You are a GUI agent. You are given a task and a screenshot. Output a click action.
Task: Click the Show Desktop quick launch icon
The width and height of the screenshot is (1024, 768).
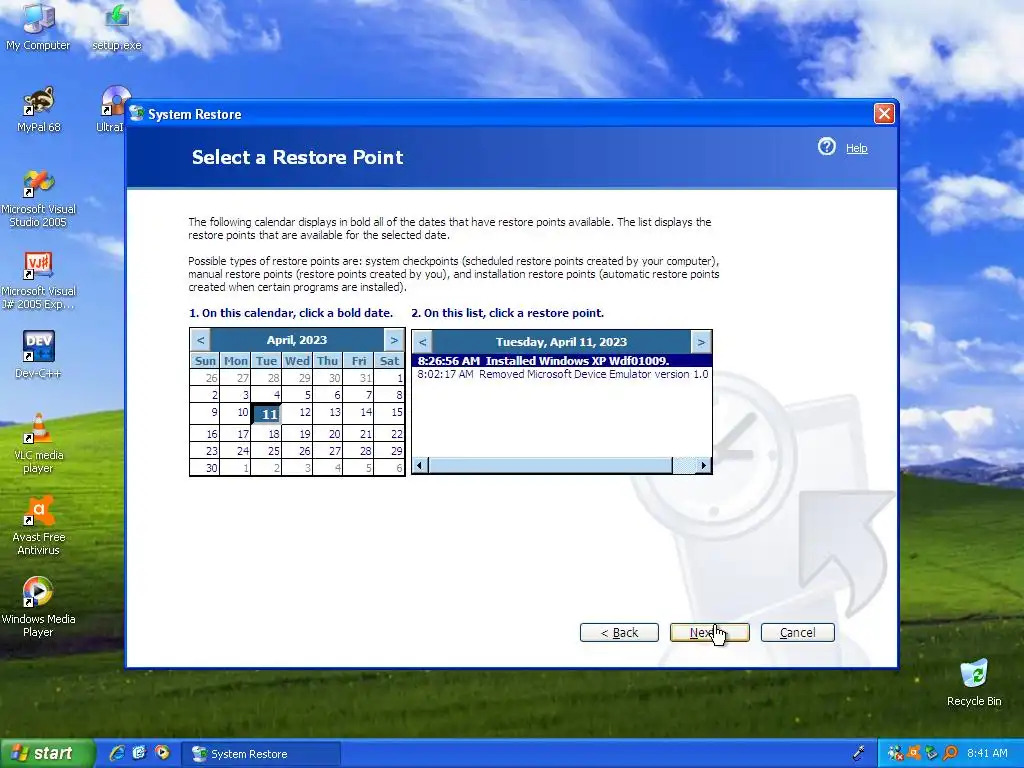click(x=139, y=753)
